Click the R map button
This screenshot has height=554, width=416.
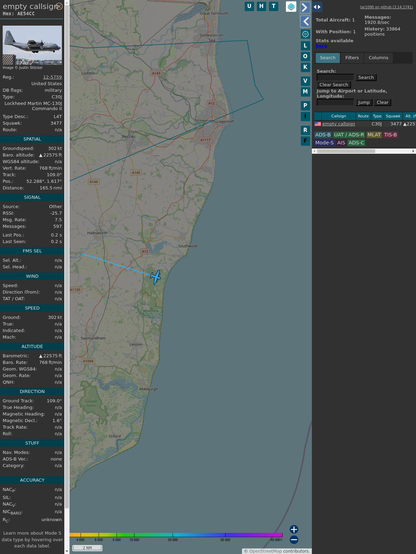305,130
